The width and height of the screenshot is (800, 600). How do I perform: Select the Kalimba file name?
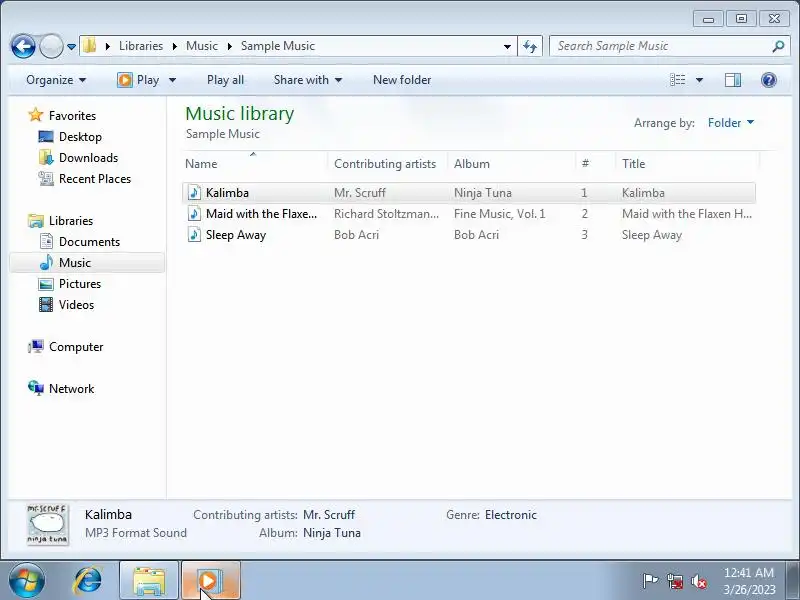(227, 193)
